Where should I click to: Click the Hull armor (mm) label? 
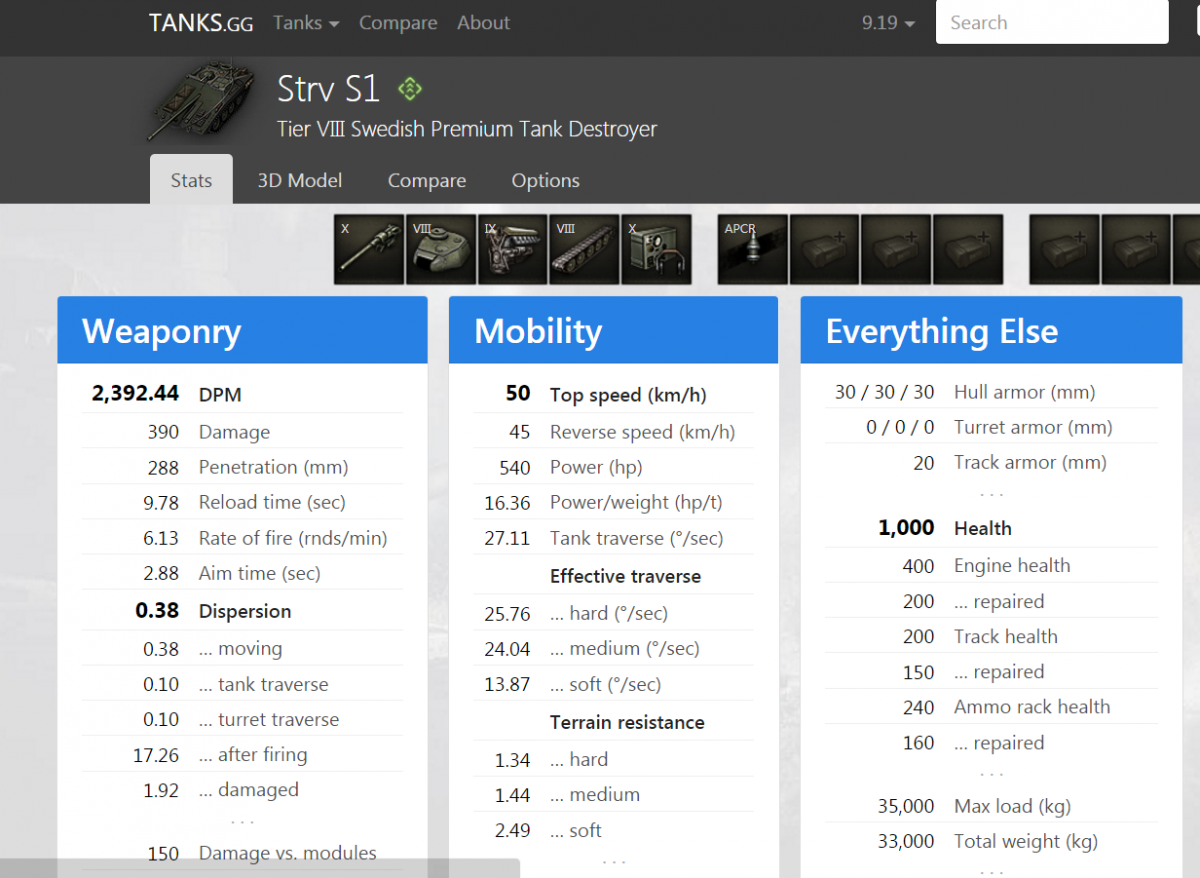pos(1025,392)
